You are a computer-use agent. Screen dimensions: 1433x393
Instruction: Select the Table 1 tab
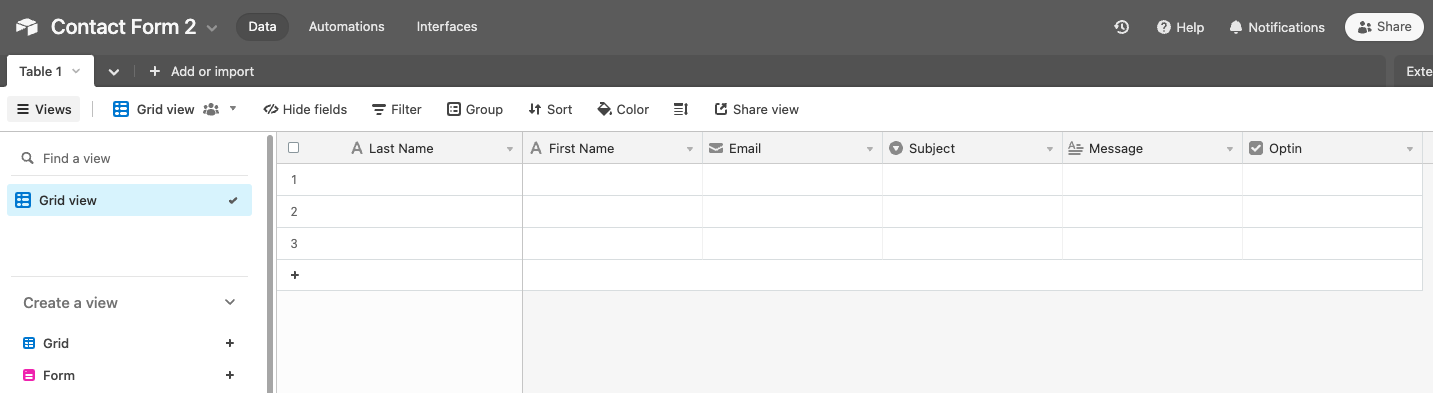[x=50, y=71]
